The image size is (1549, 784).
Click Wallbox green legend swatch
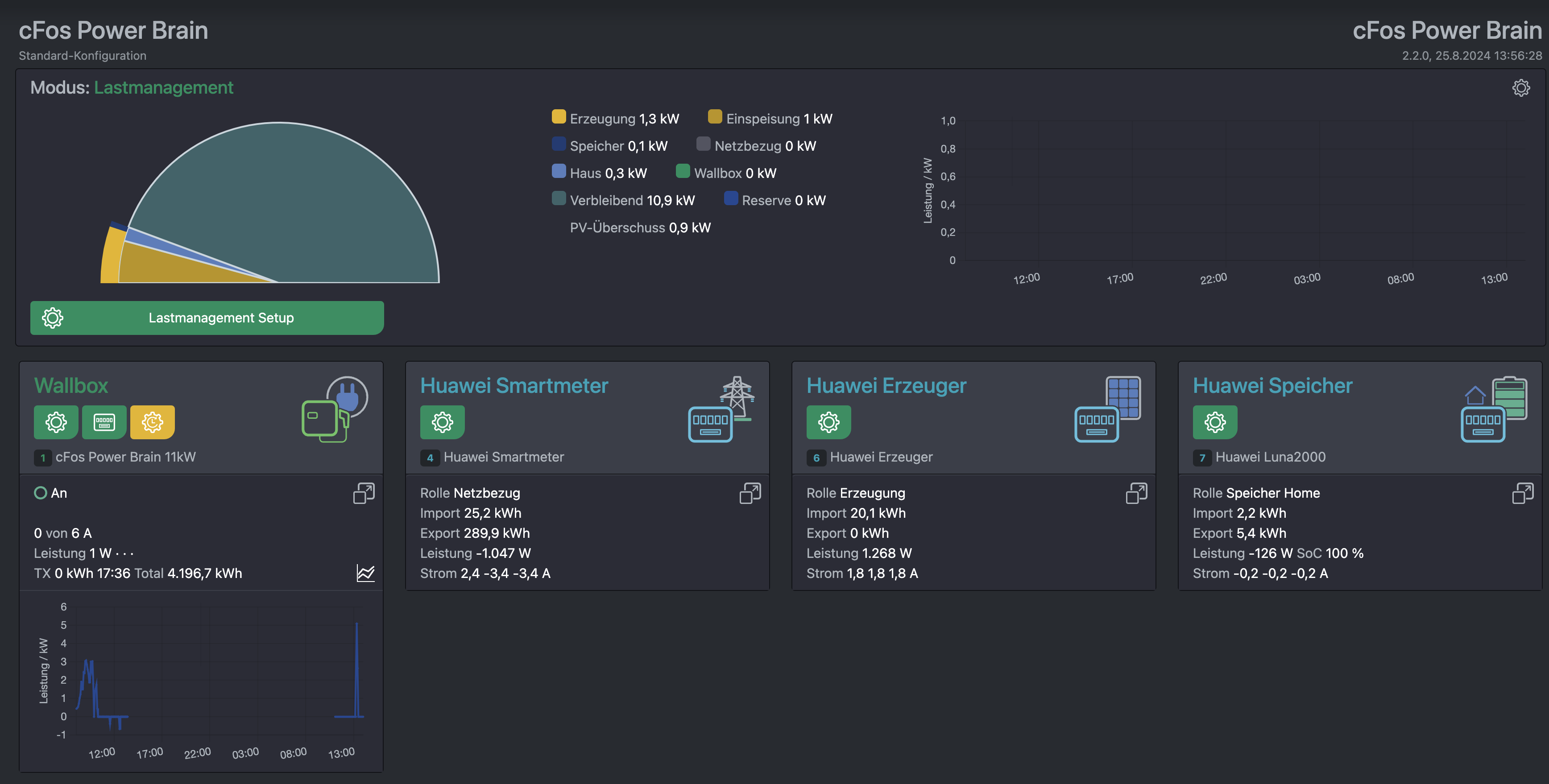(683, 171)
